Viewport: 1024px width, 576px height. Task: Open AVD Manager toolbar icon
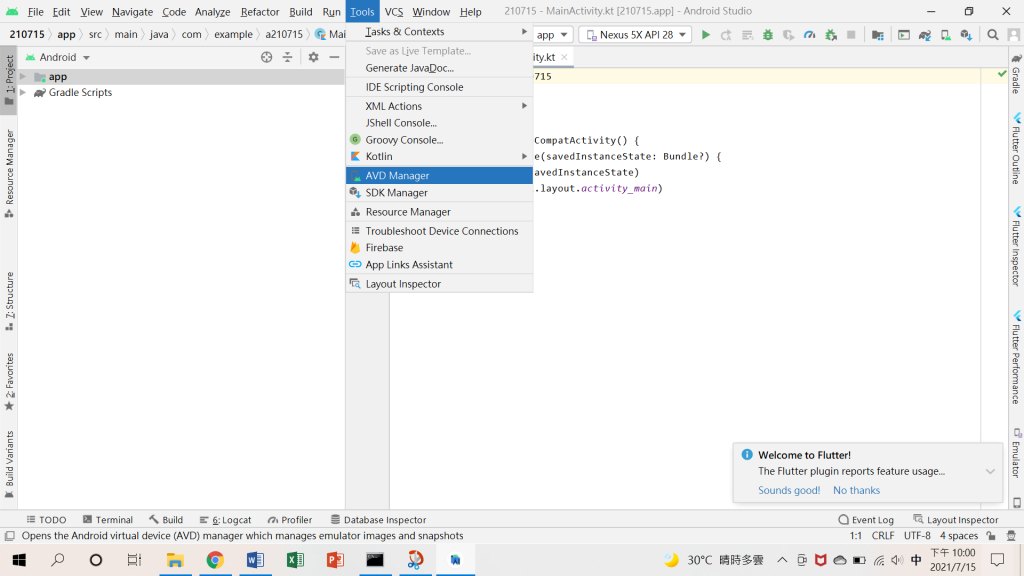click(946, 35)
